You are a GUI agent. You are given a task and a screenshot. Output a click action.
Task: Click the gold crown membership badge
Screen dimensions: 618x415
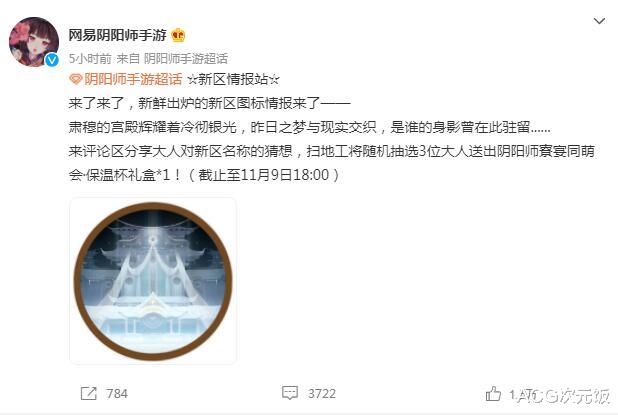tap(179, 35)
